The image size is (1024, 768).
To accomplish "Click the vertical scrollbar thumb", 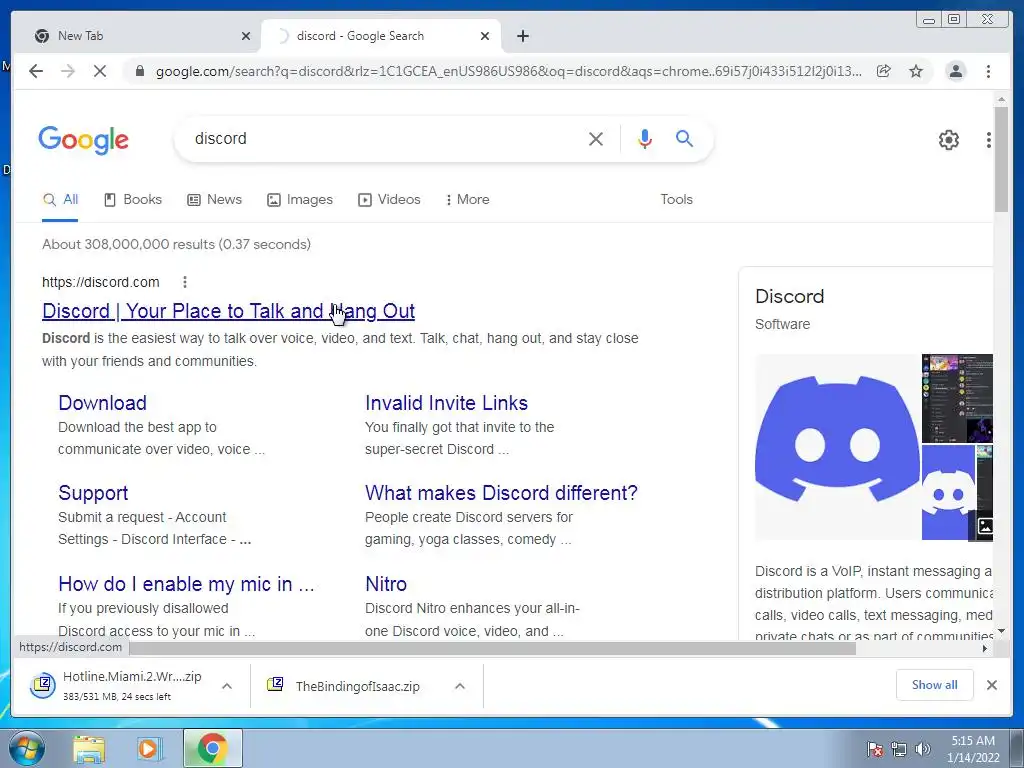I will pyautogui.click(x=1001, y=159).
